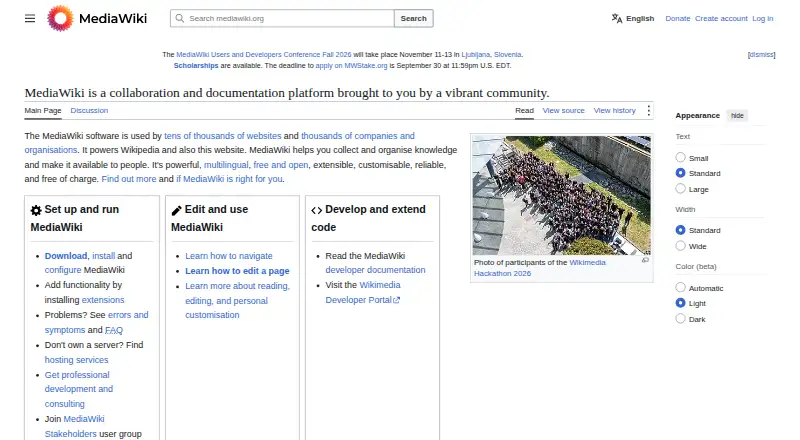Click the gear icon beside Set up and run
This screenshot has width=800, height=440.
coord(36,210)
